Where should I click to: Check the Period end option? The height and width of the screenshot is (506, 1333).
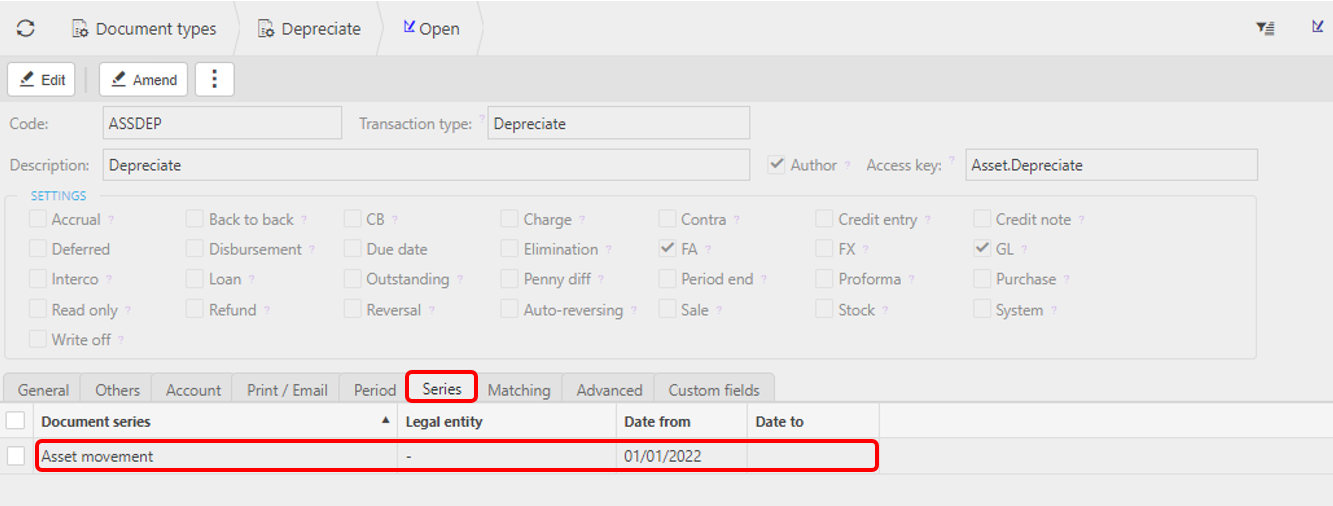pyautogui.click(x=667, y=279)
